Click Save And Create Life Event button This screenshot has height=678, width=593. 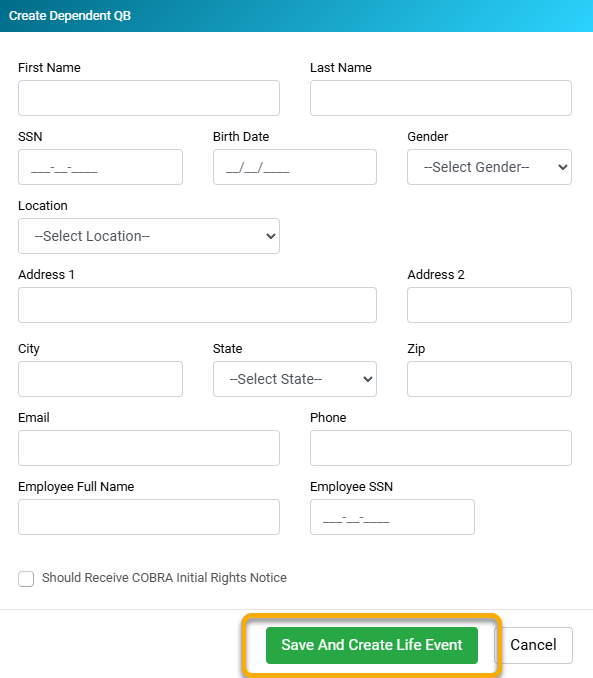pyautogui.click(x=372, y=645)
